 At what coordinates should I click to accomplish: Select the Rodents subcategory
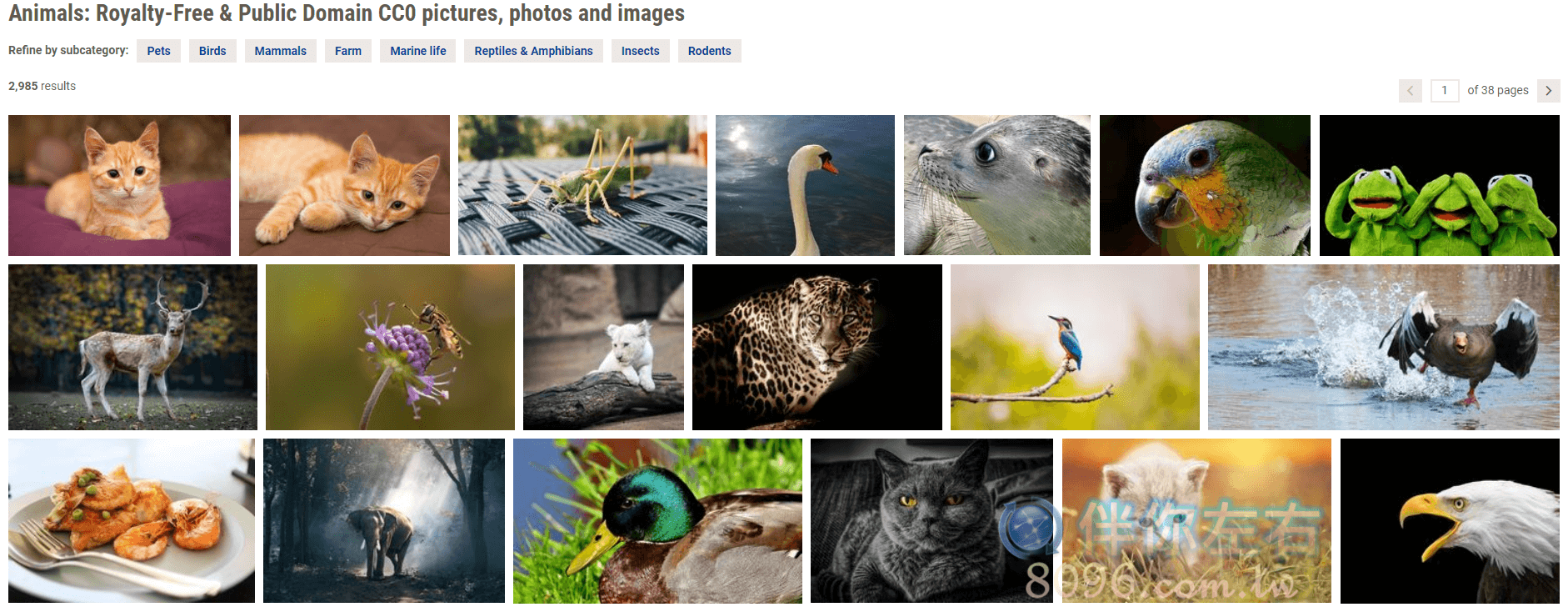coord(710,51)
